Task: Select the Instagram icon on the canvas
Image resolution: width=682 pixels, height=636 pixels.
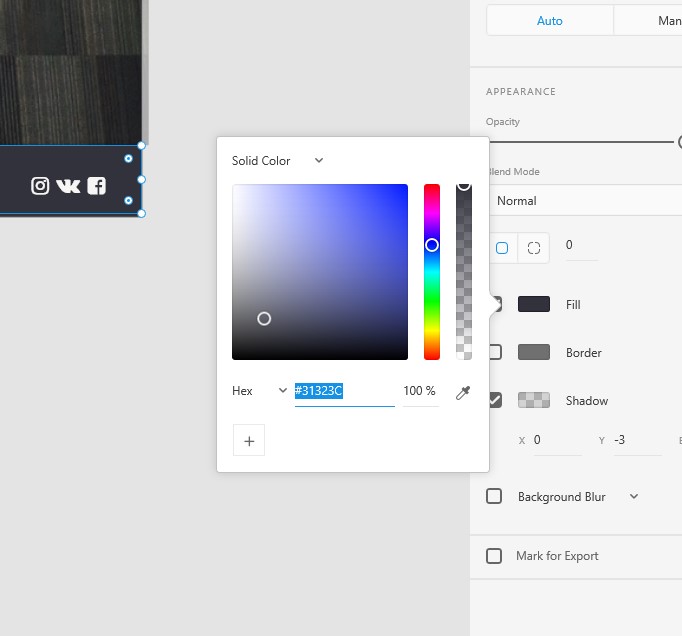Action: [x=40, y=186]
